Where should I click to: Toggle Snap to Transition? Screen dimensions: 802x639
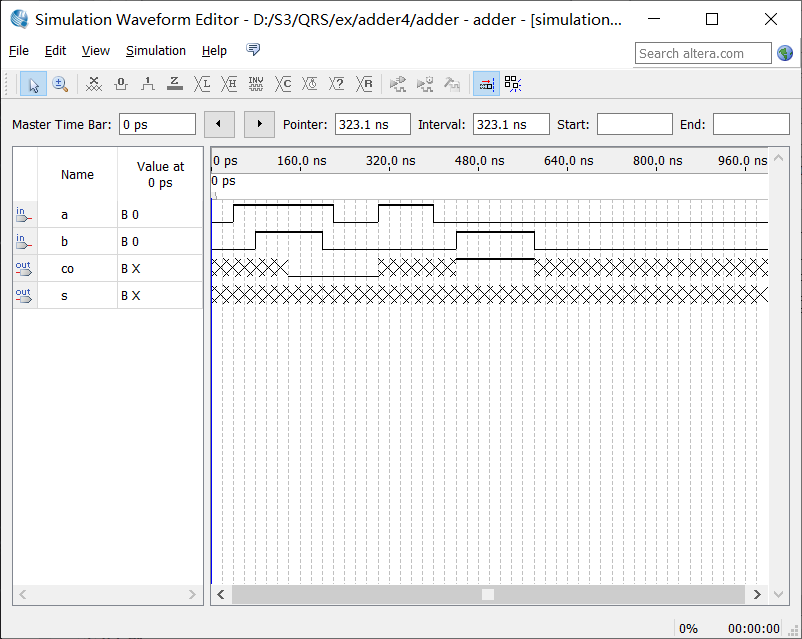pos(513,84)
